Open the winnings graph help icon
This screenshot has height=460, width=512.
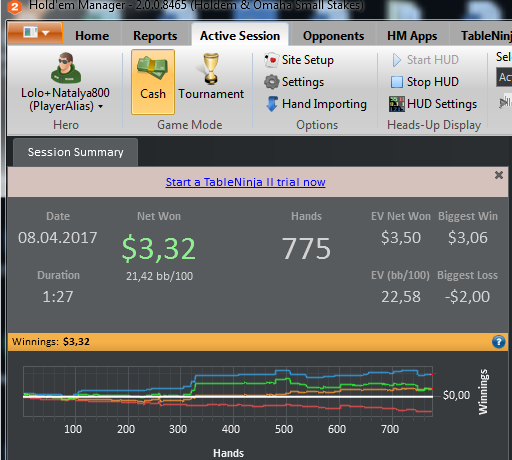(x=499, y=342)
